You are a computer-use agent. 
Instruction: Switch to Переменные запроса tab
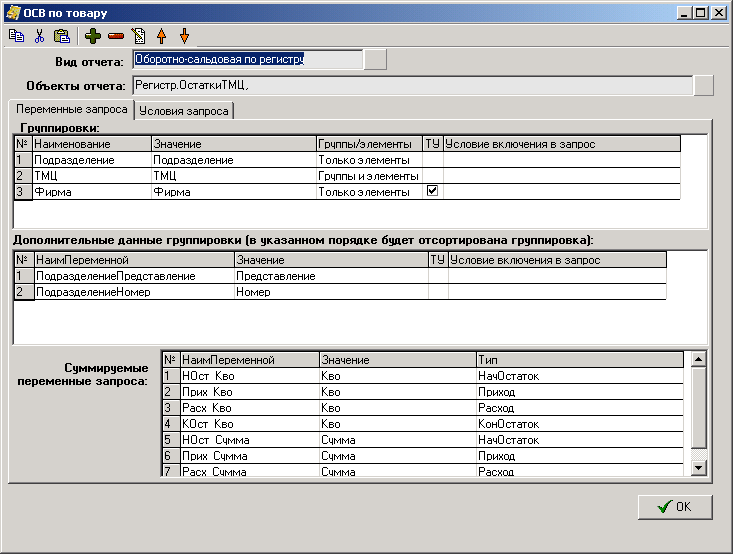click(72, 109)
